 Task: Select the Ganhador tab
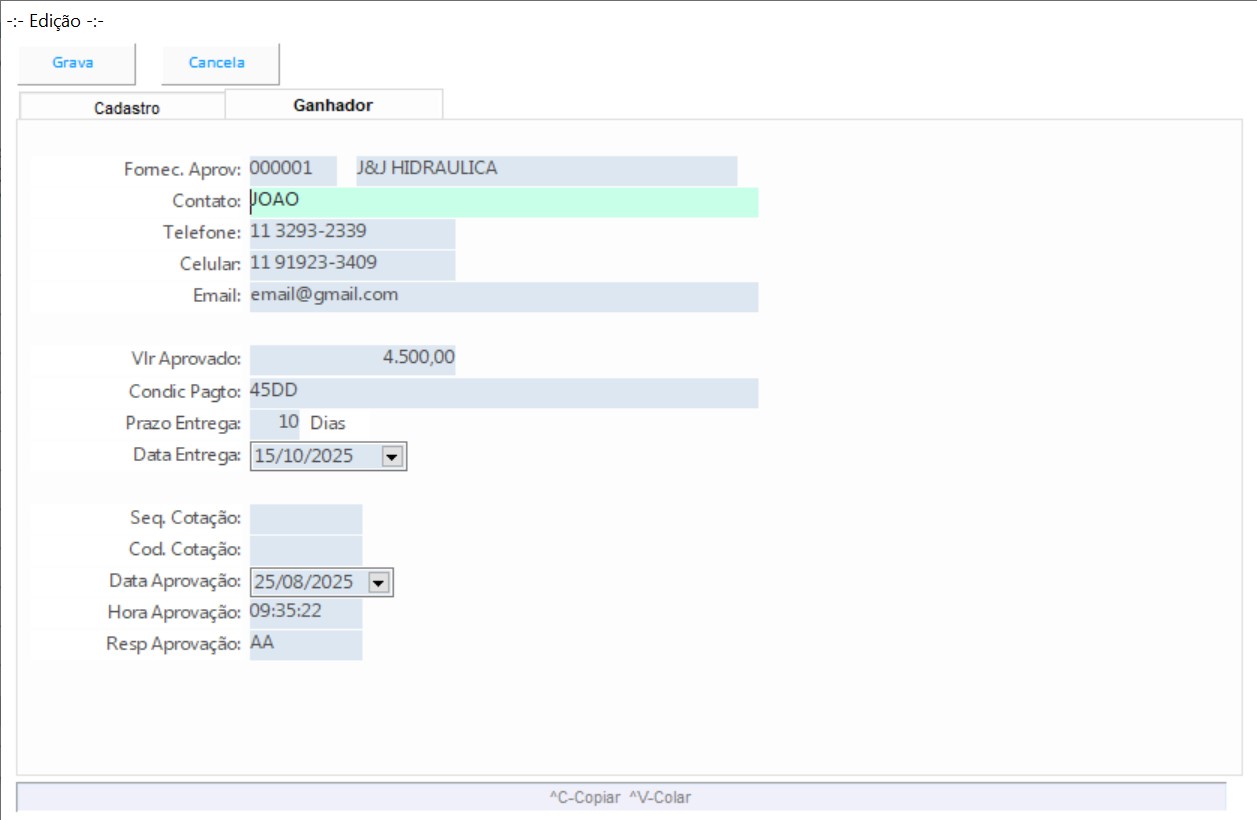[x=333, y=105]
